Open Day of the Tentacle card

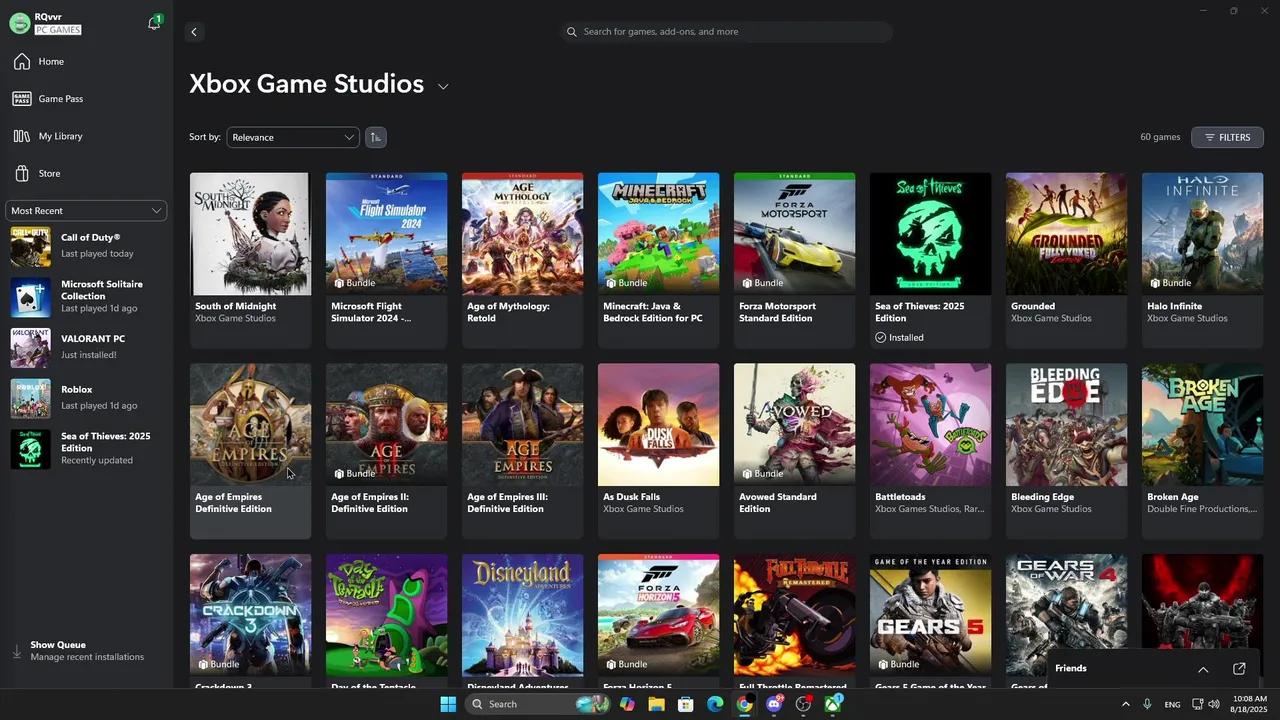(x=386, y=621)
